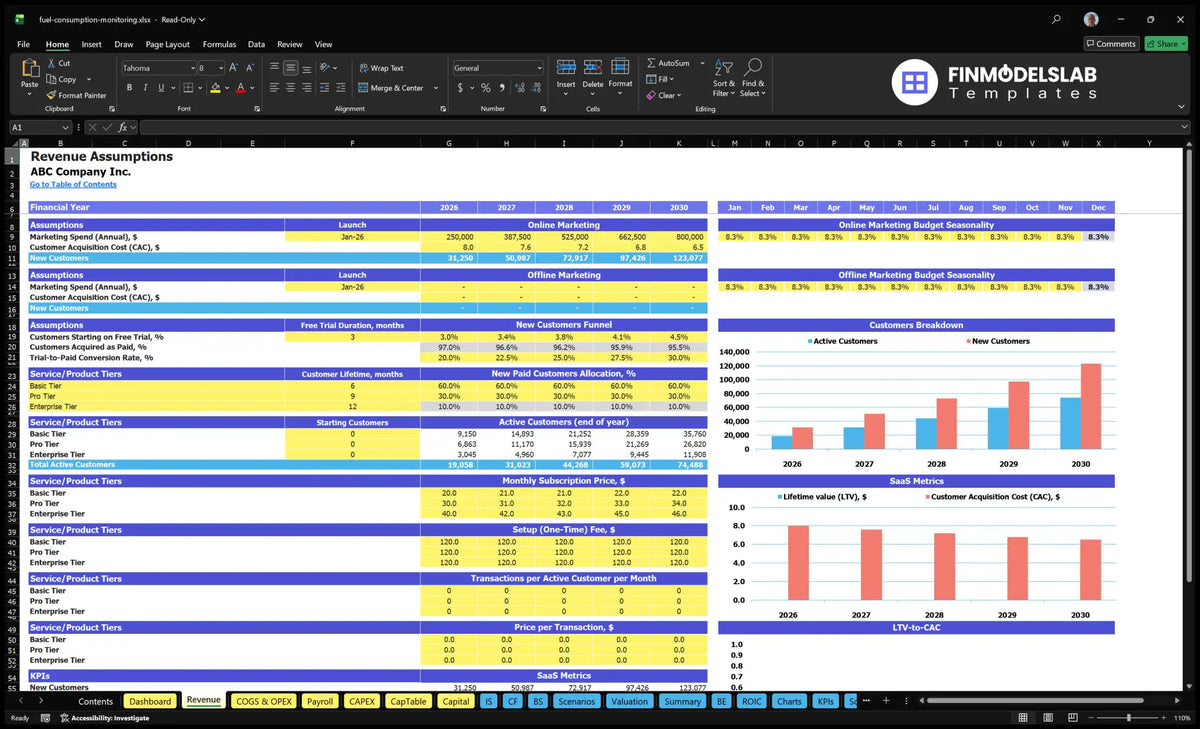Click the AutoSum sigma icon
Image resolution: width=1200 pixels, height=729 pixels.
pos(651,63)
